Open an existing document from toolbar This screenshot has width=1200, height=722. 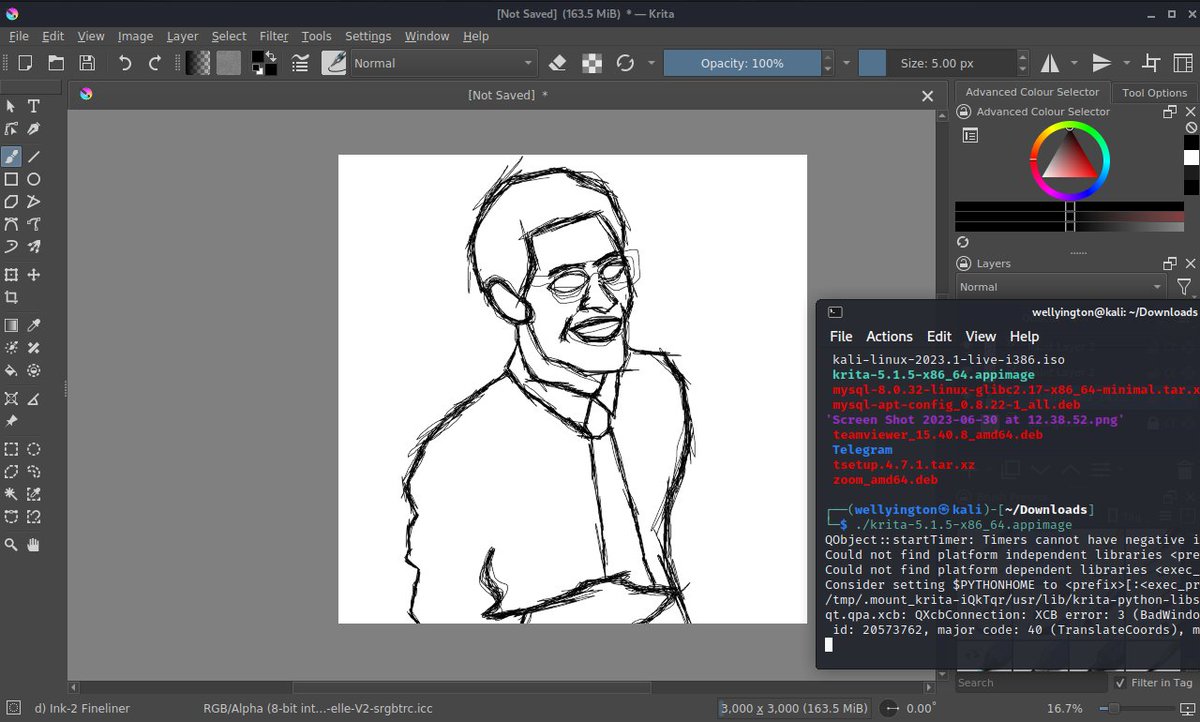[x=56, y=63]
